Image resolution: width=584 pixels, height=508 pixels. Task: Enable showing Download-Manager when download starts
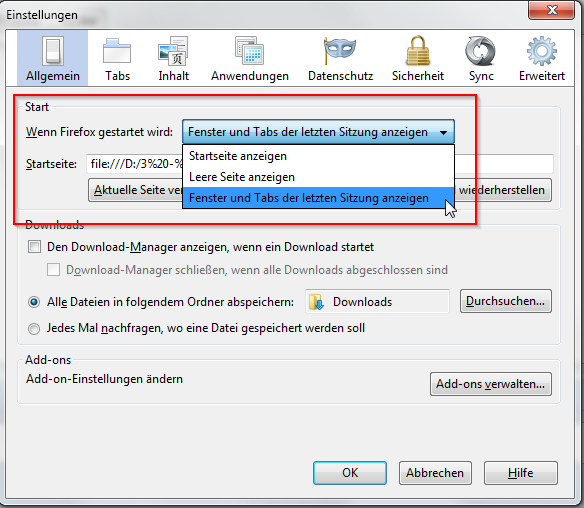(x=34, y=247)
